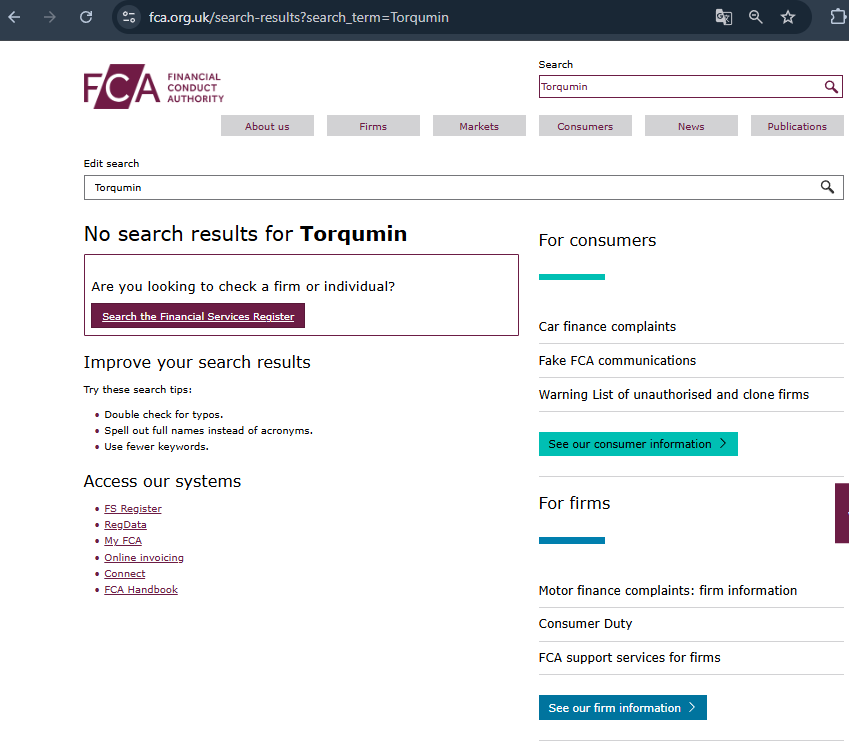Click the maroon side tab at right edge
The width and height of the screenshot is (849, 744).
click(x=842, y=513)
